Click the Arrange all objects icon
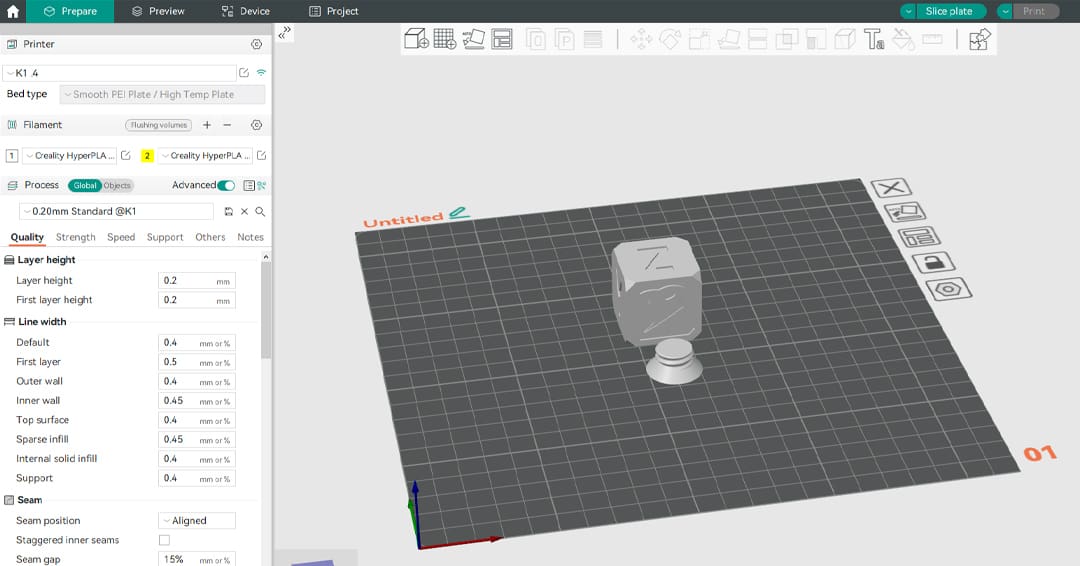Screen dimensions: 1080x566 click(502, 39)
